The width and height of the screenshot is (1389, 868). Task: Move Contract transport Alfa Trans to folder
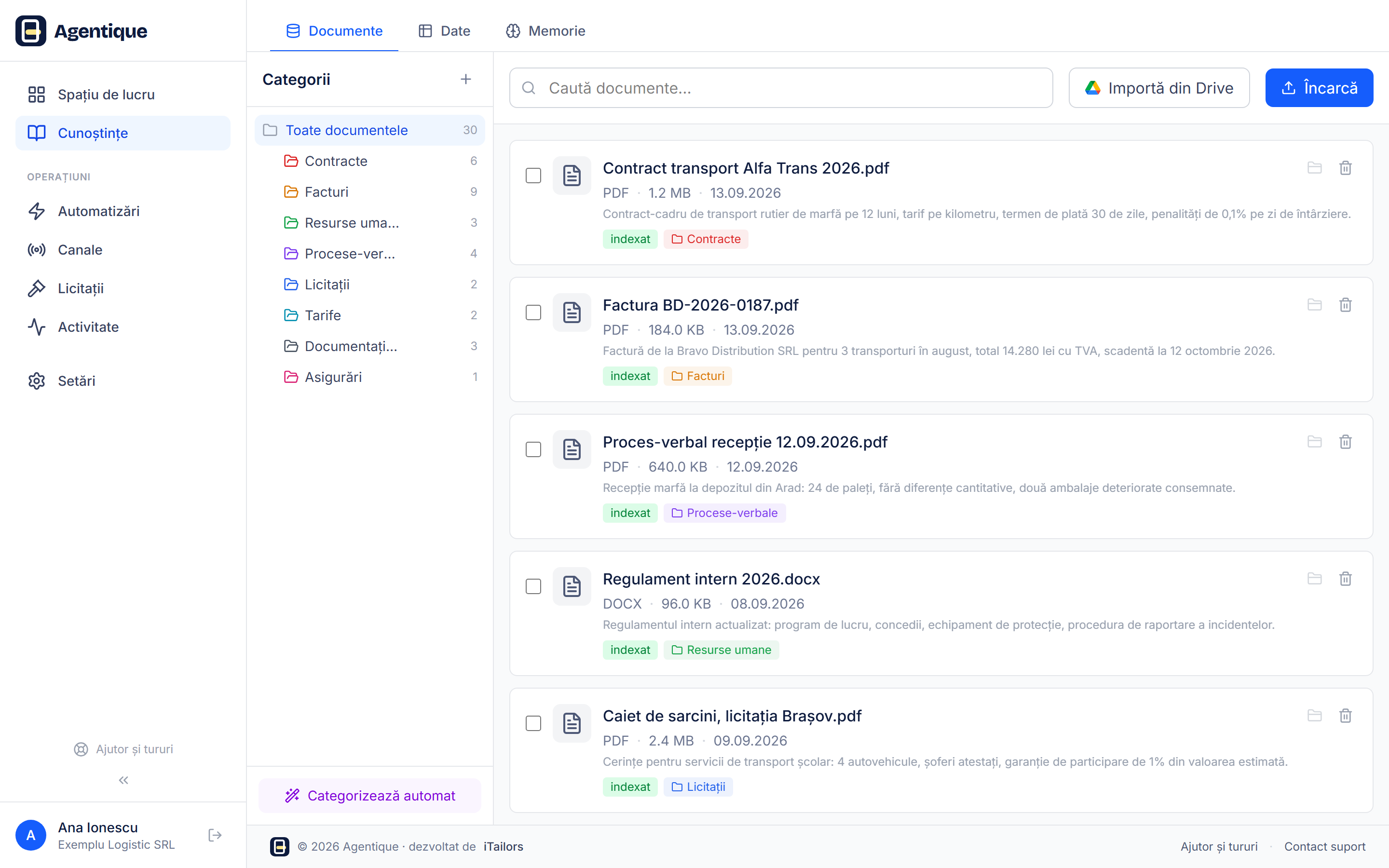[1314, 168]
